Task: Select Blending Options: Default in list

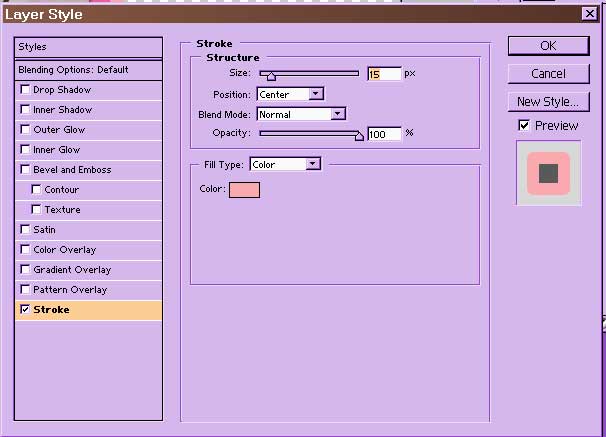Action: coord(88,70)
